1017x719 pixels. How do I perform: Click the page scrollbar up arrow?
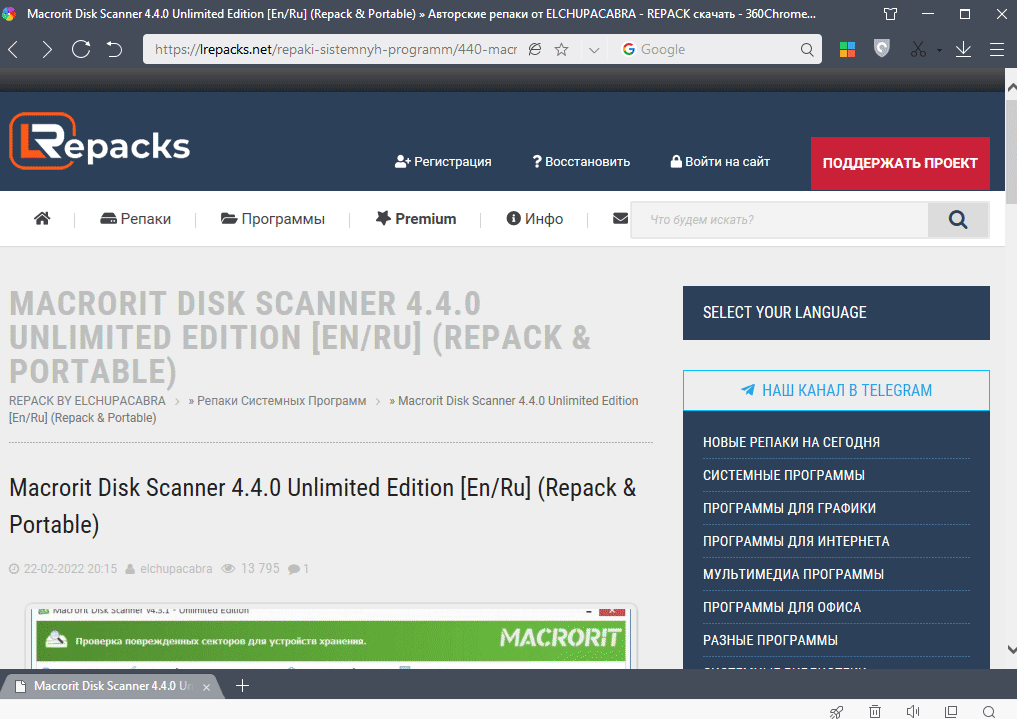coord(1011,88)
